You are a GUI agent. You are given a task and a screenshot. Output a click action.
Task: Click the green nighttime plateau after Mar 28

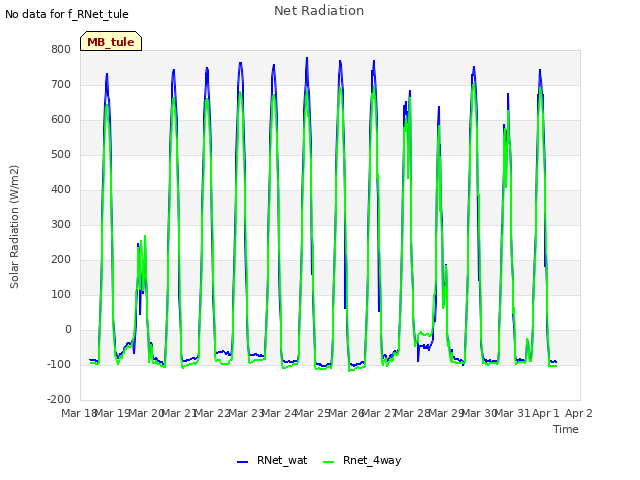pos(425,334)
